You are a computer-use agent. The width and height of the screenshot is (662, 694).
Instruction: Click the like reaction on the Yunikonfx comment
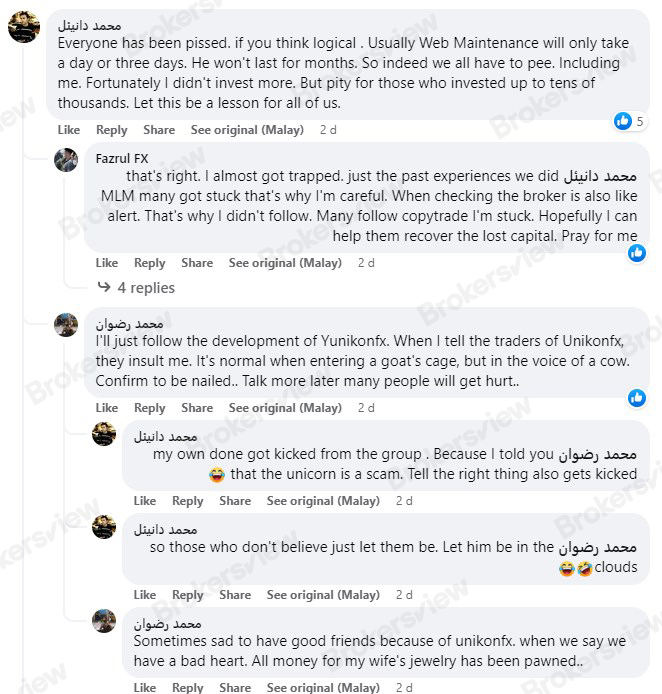tap(636, 398)
